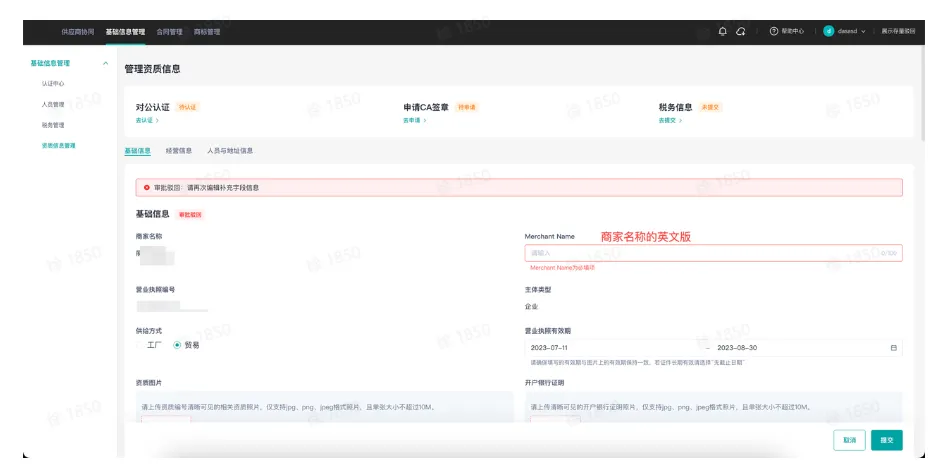
Task: Open the cloud download center icon
Action: click(741, 31)
